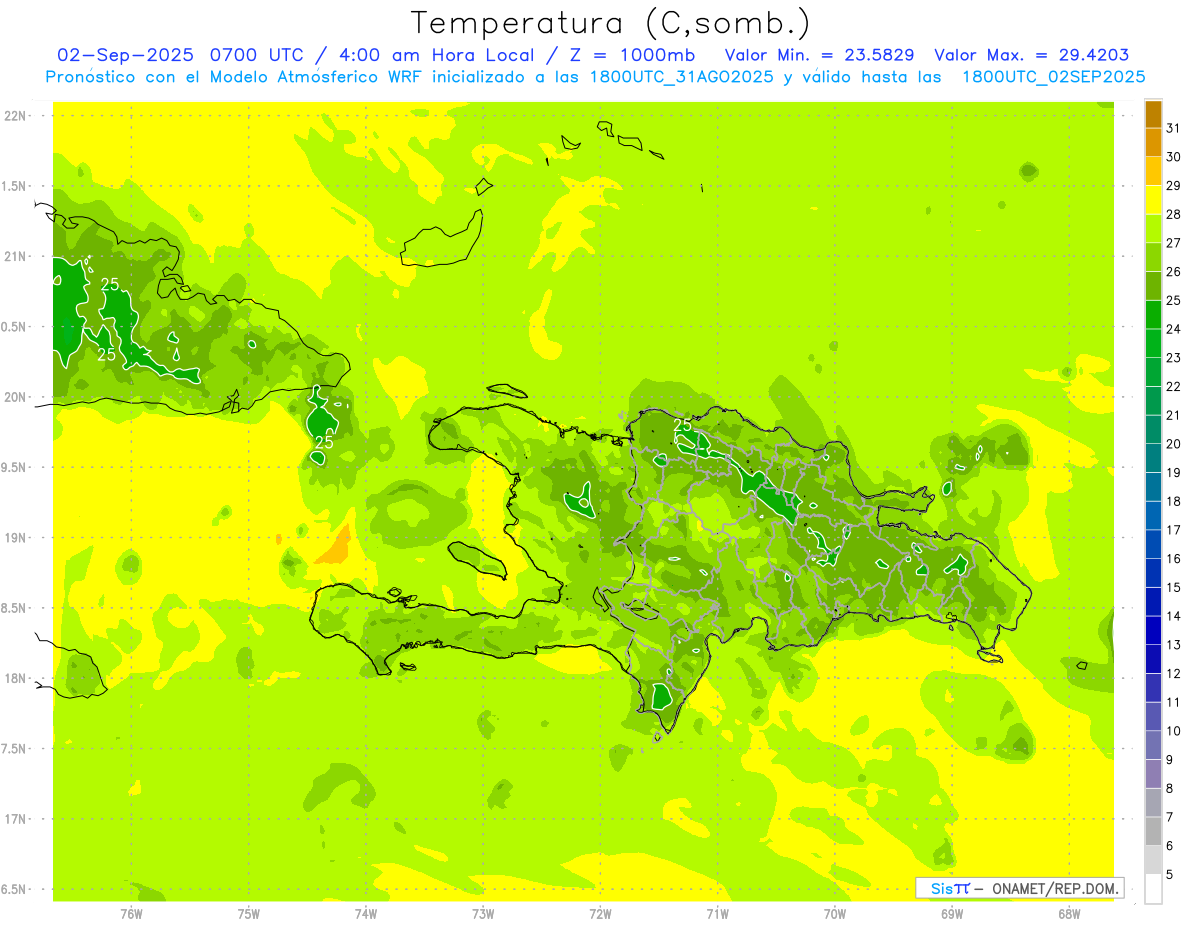Screen dimensions: 1200x927
Task: Click the purple legend band between 9 and 10
Action: coord(1153,745)
